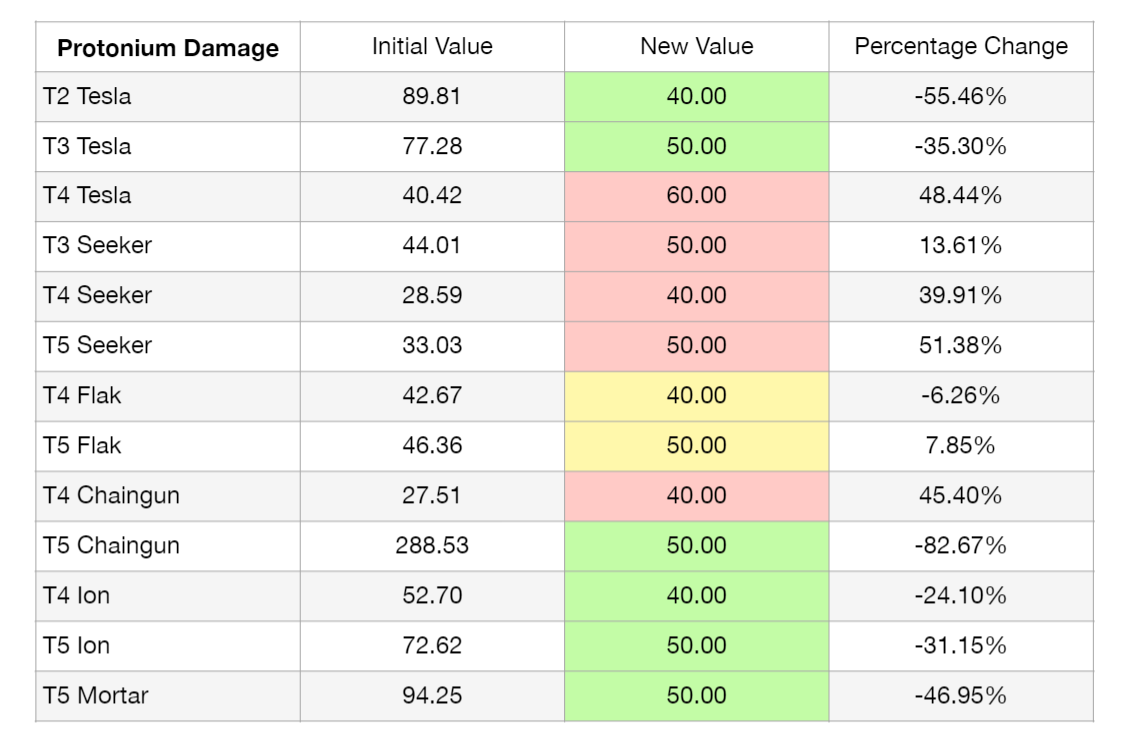Select the yellow T4 Flak new value cell

(696, 396)
